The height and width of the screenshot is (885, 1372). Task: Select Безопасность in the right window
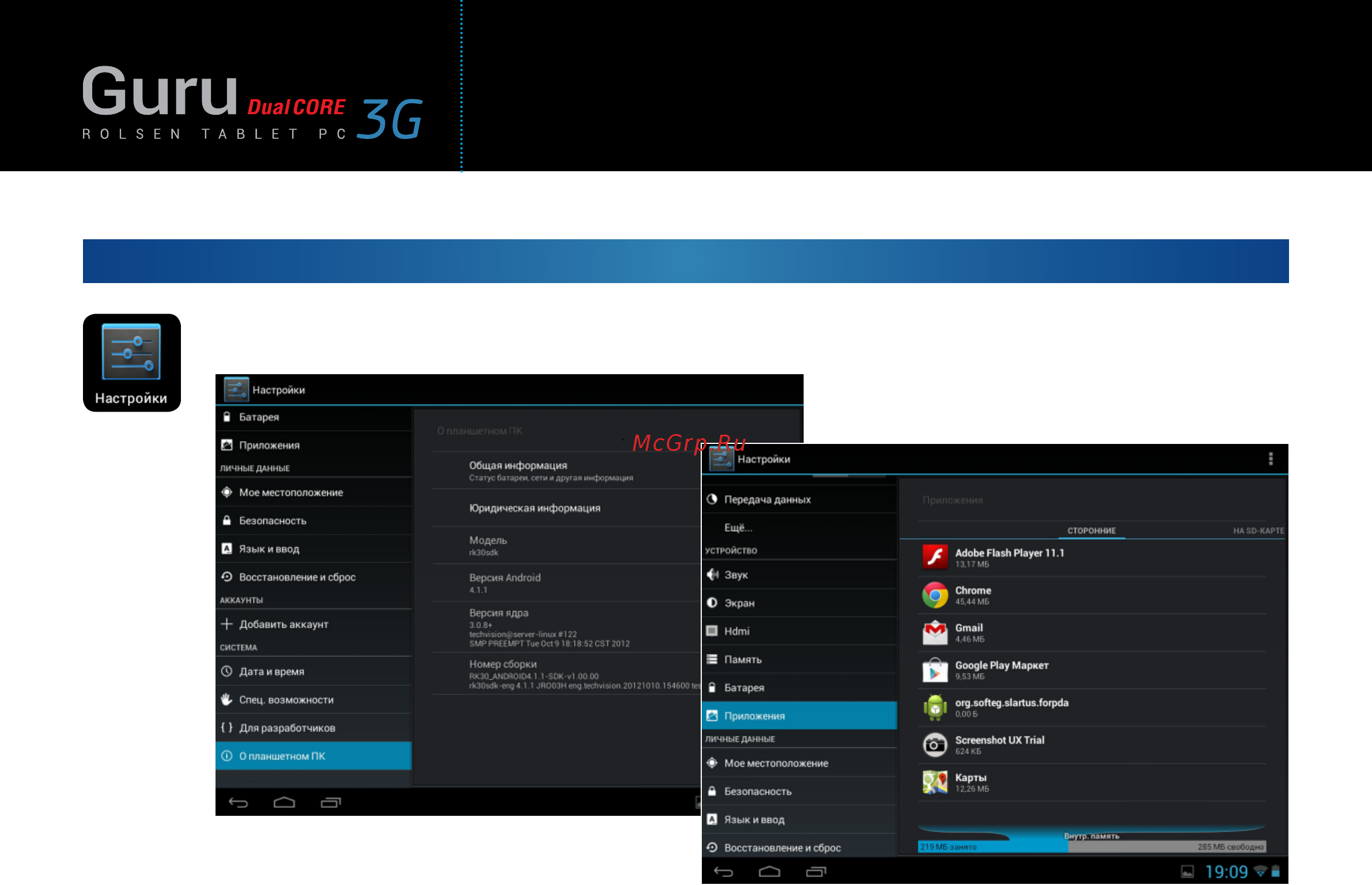click(799, 792)
